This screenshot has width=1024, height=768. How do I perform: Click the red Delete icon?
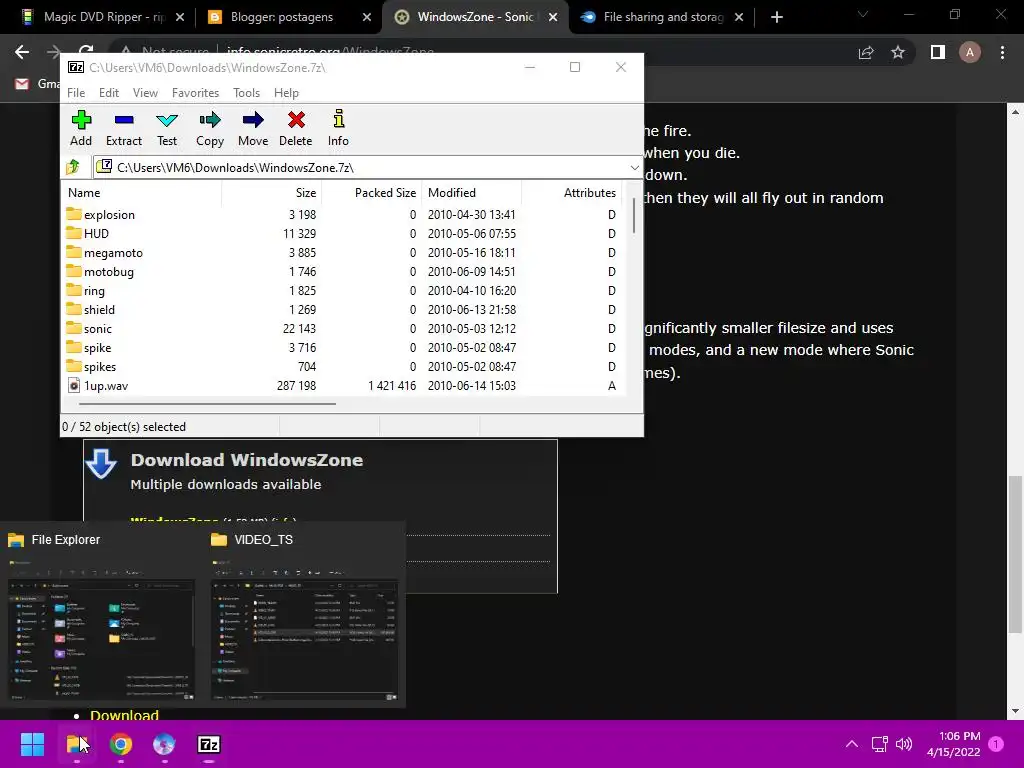click(x=296, y=128)
